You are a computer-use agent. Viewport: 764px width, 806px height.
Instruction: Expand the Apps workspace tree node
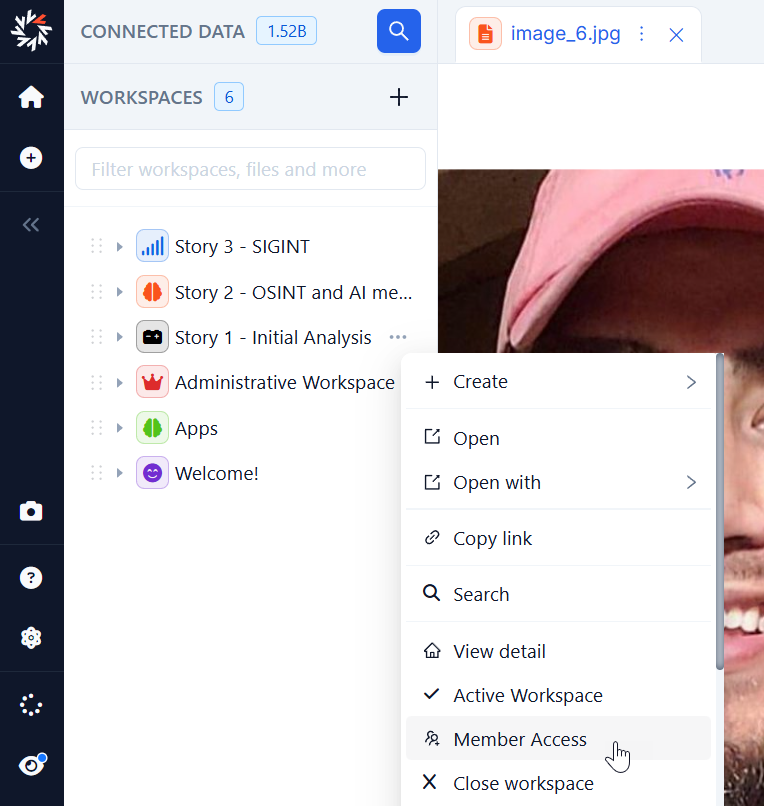coord(120,429)
